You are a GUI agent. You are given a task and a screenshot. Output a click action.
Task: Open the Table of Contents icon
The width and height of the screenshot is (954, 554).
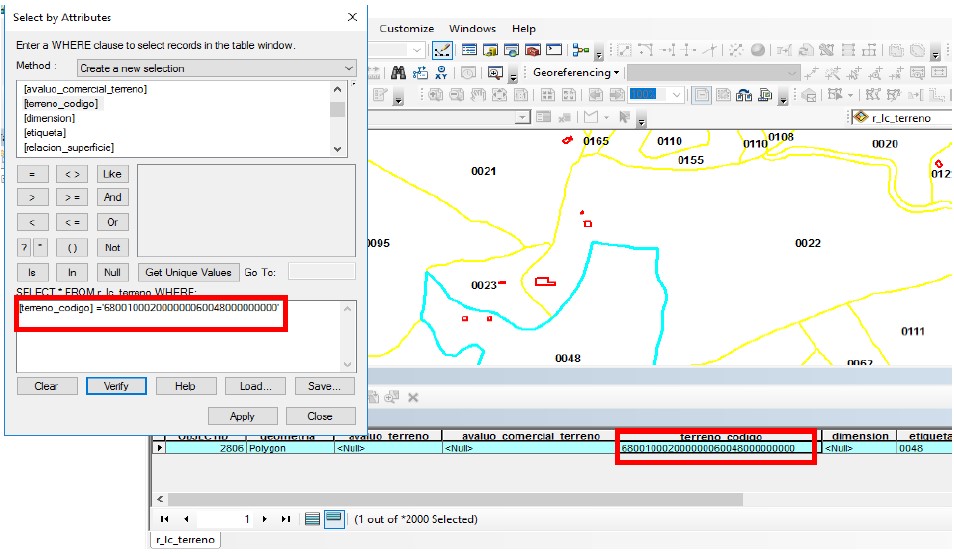click(x=468, y=50)
